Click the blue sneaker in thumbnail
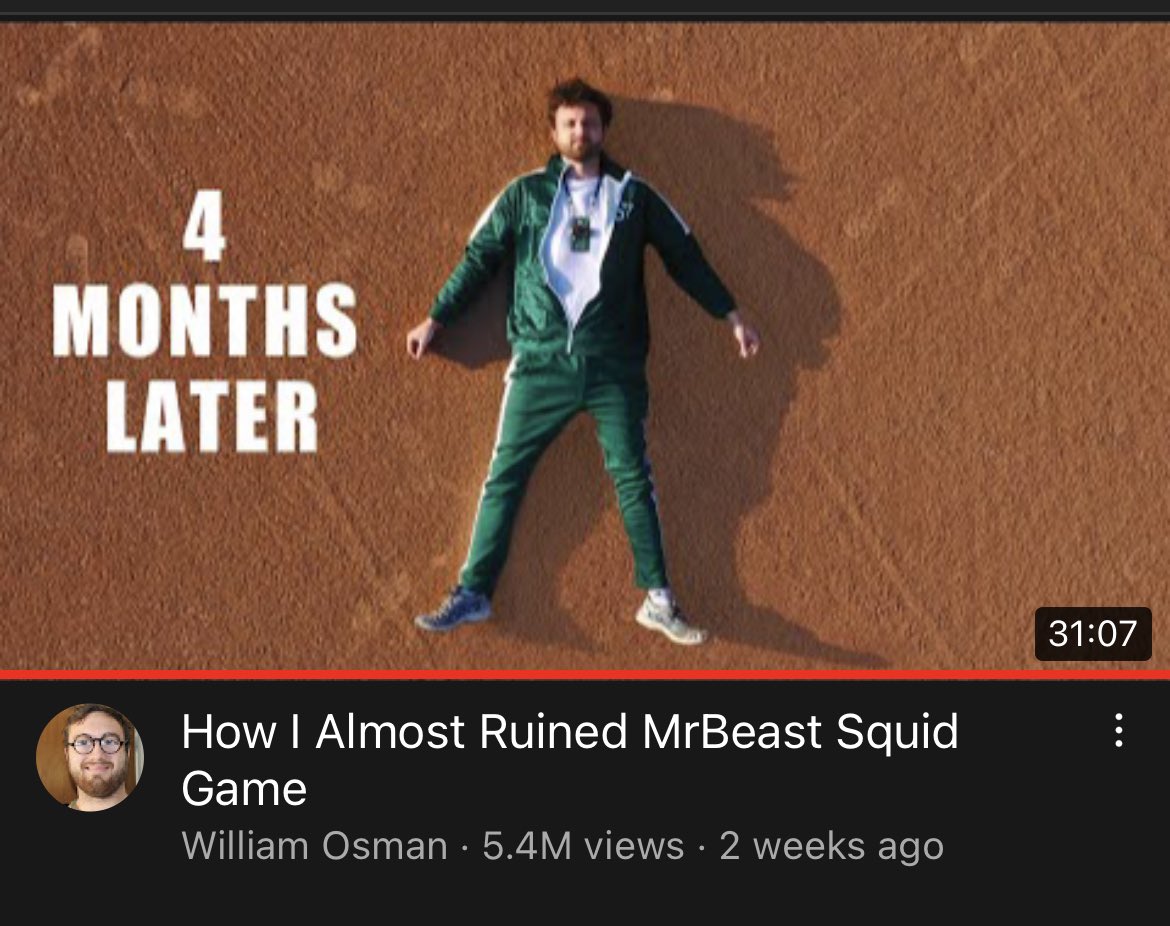This screenshot has width=1170, height=926. point(454,608)
